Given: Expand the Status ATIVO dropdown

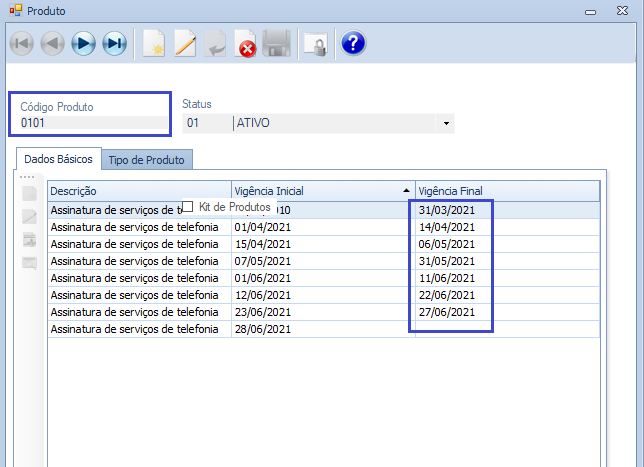Looking at the screenshot, I should (x=445, y=124).
